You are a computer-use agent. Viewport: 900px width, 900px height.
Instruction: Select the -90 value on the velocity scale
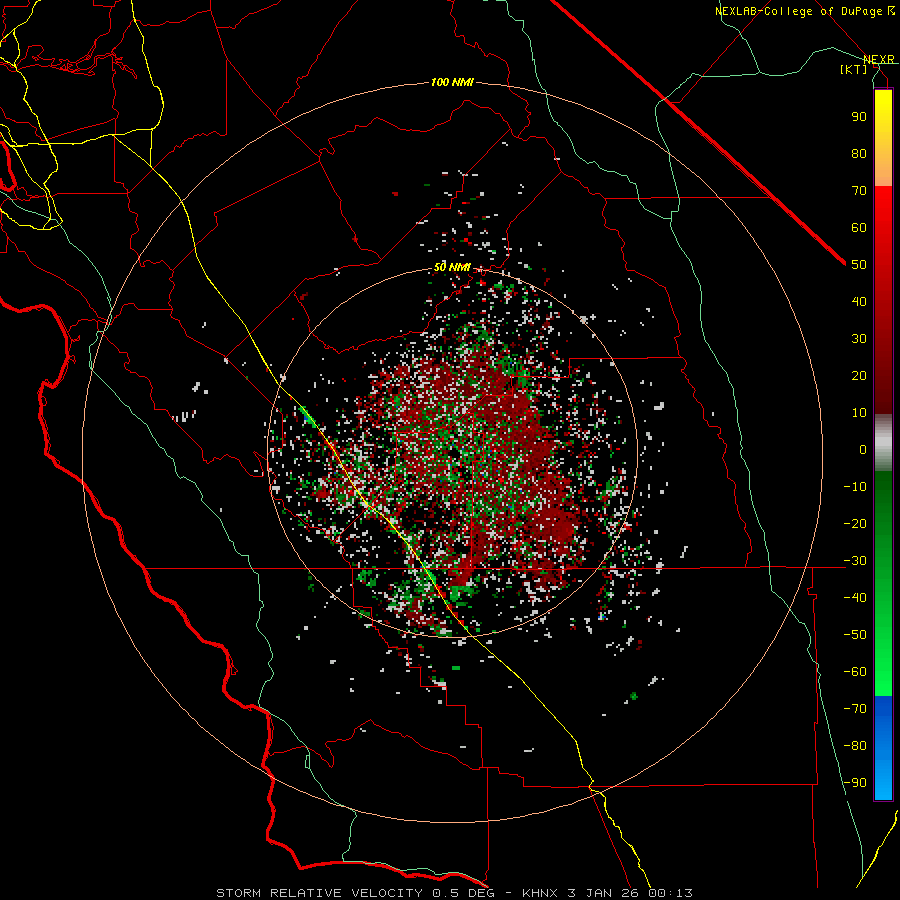tap(855, 783)
